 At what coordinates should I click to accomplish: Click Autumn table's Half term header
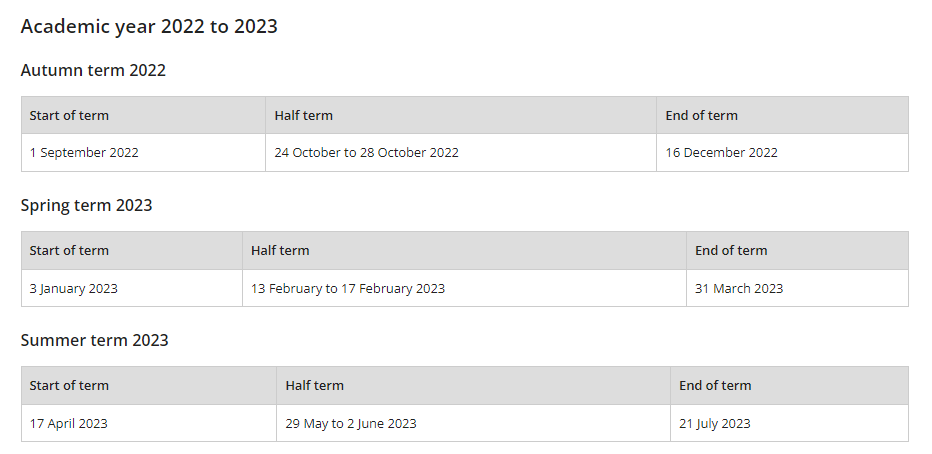point(461,115)
